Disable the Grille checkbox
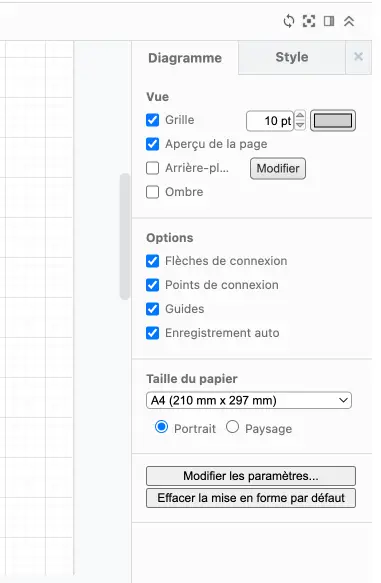 (x=152, y=120)
